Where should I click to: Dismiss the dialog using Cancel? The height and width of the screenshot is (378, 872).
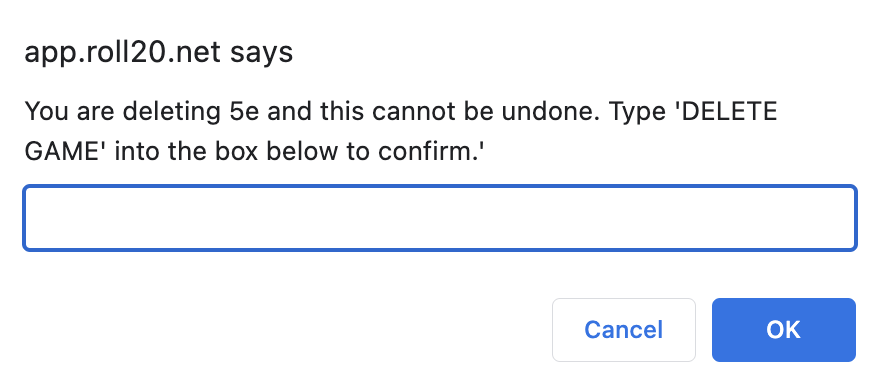pyautogui.click(x=623, y=330)
